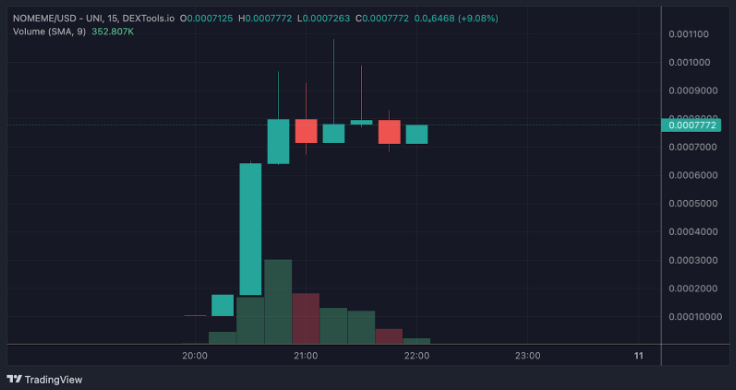Click the volume SMA value 352.807K
The width and height of the screenshot is (736, 390).
pyautogui.click(x=113, y=31)
